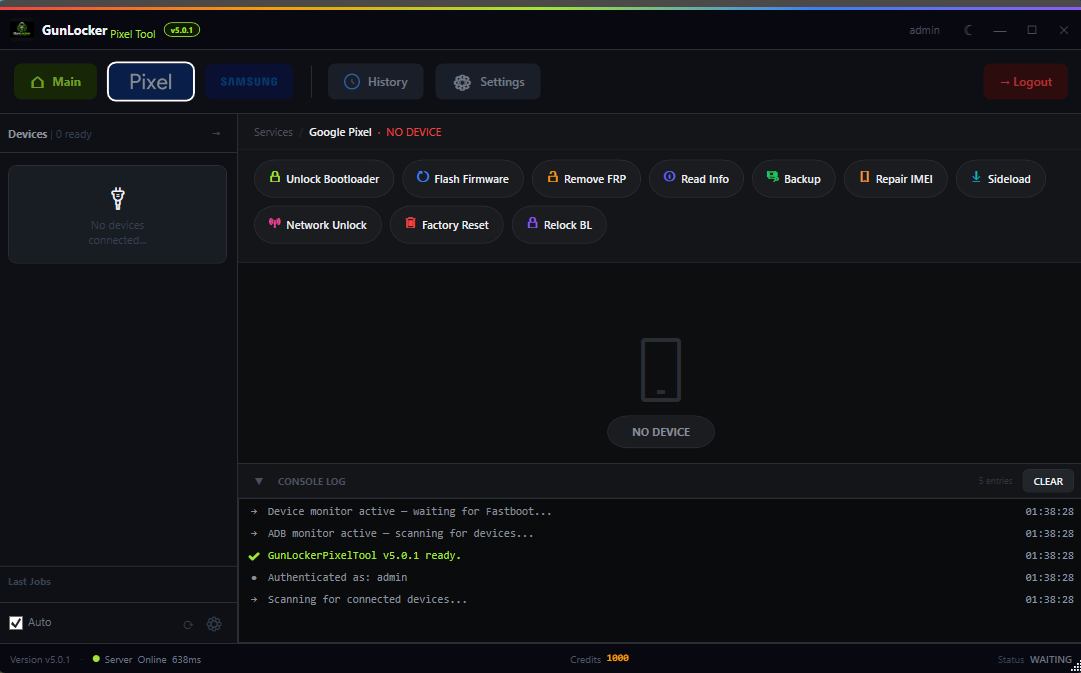Choose Relock BL service
This screenshot has height=673, width=1081.
(x=559, y=225)
